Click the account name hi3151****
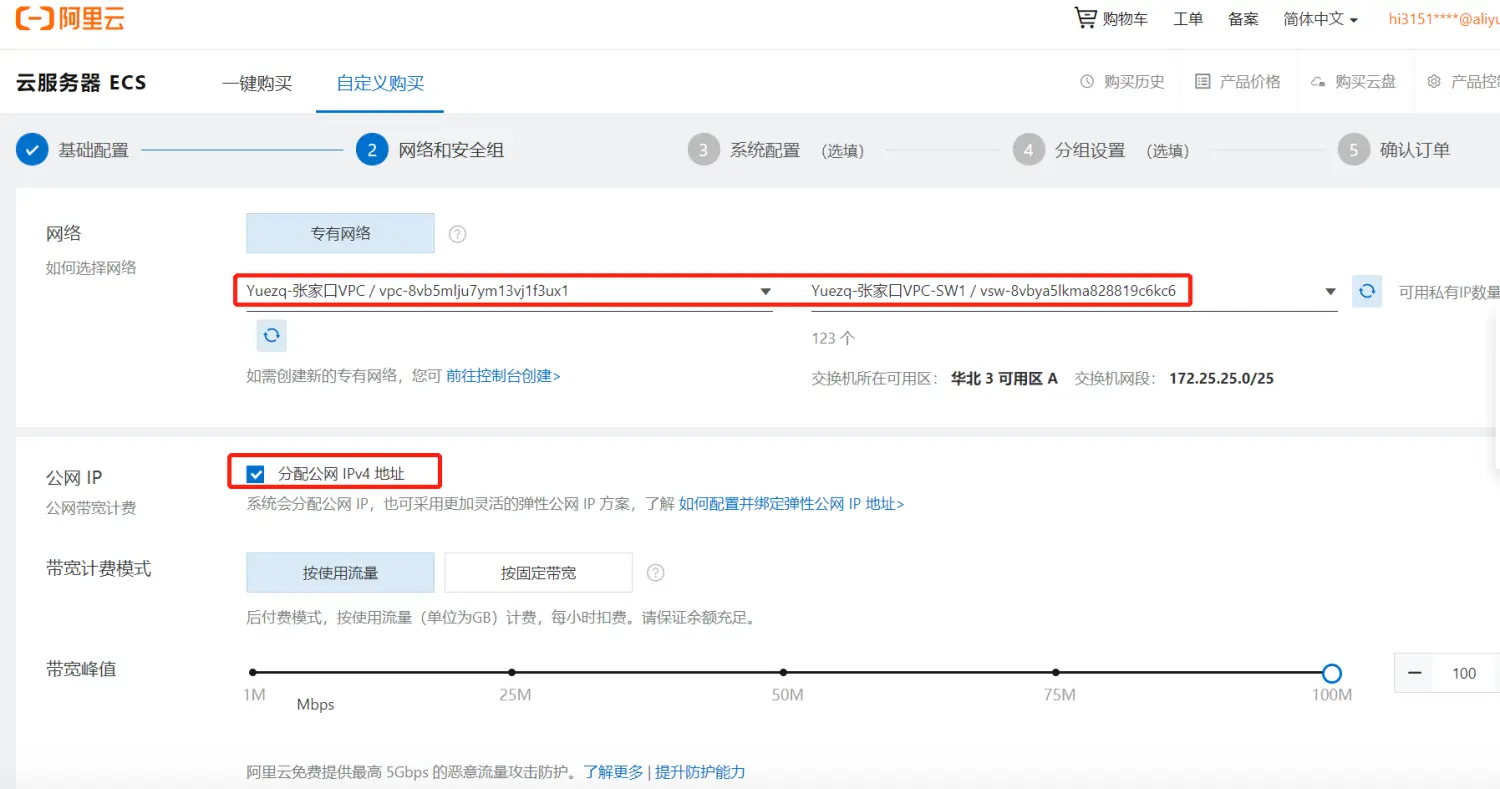Viewport: 1500px width, 789px height. click(x=1444, y=19)
